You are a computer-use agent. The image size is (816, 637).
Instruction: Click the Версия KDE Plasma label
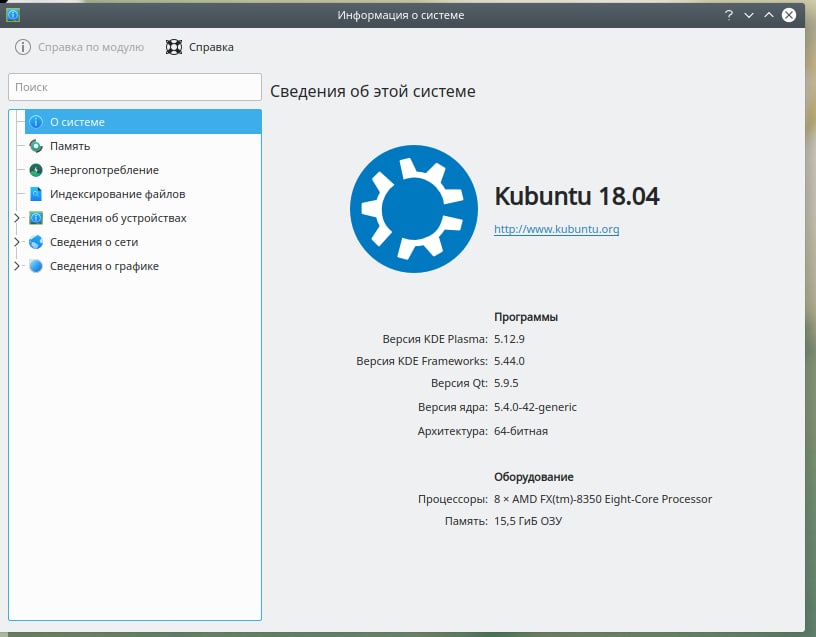tap(435, 339)
